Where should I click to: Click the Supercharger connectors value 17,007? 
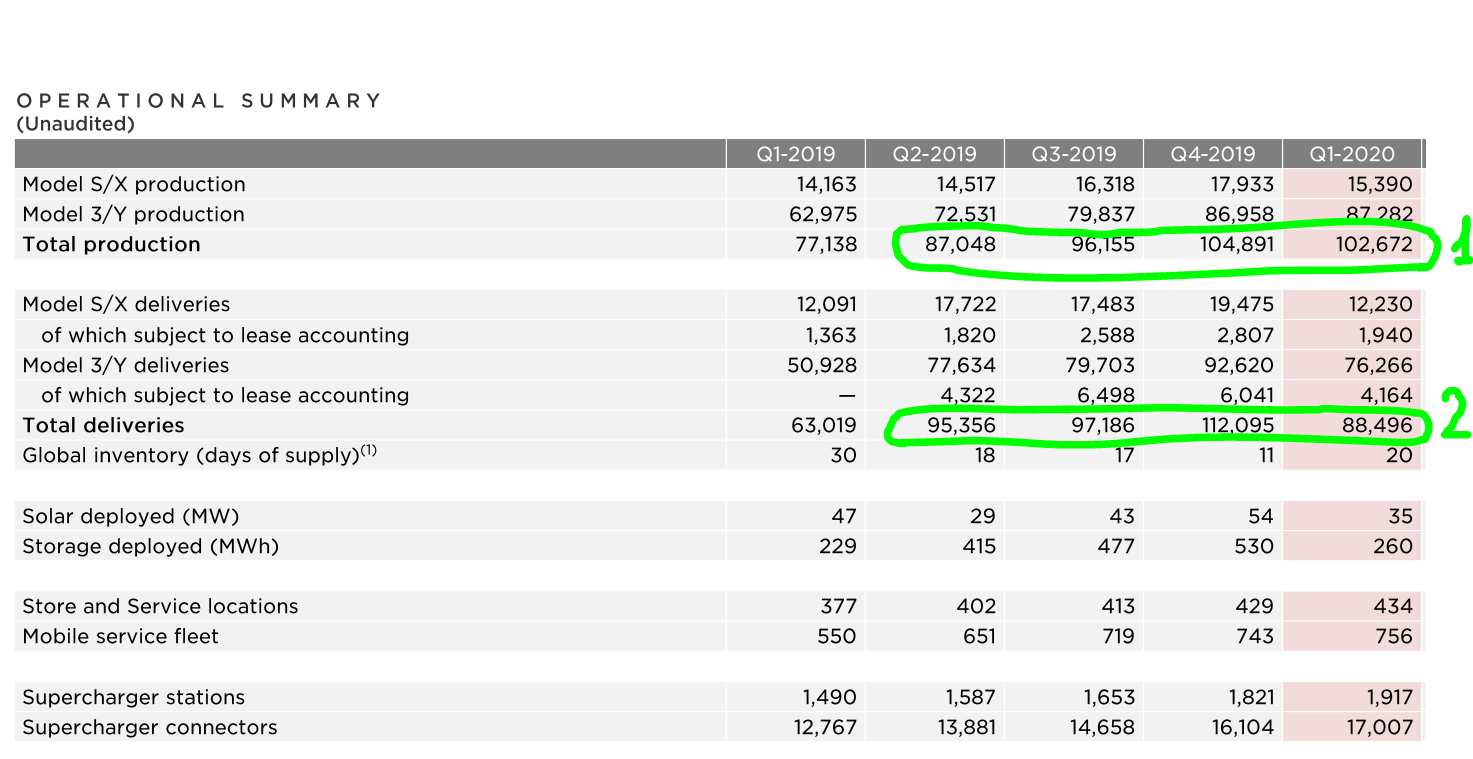point(1380,727)
